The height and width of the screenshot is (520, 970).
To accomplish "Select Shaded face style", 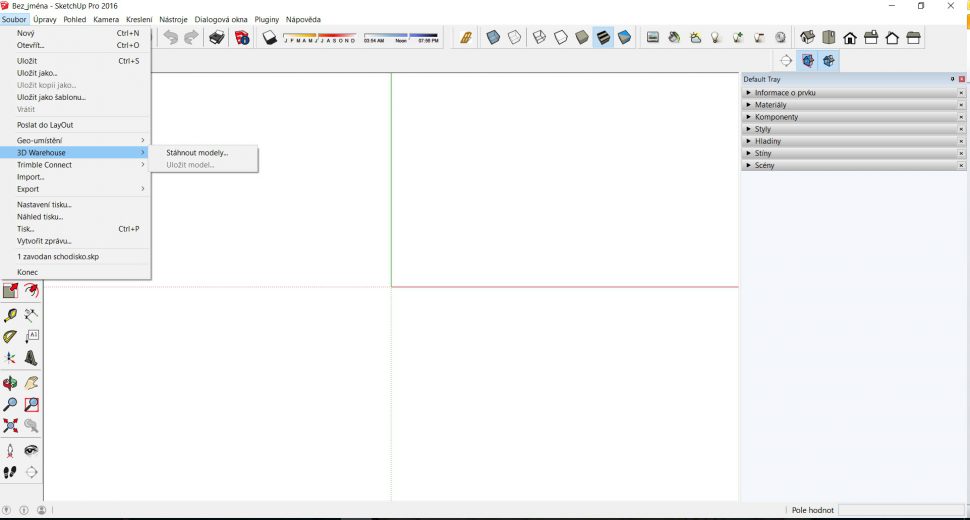I will tap(582, 38).
